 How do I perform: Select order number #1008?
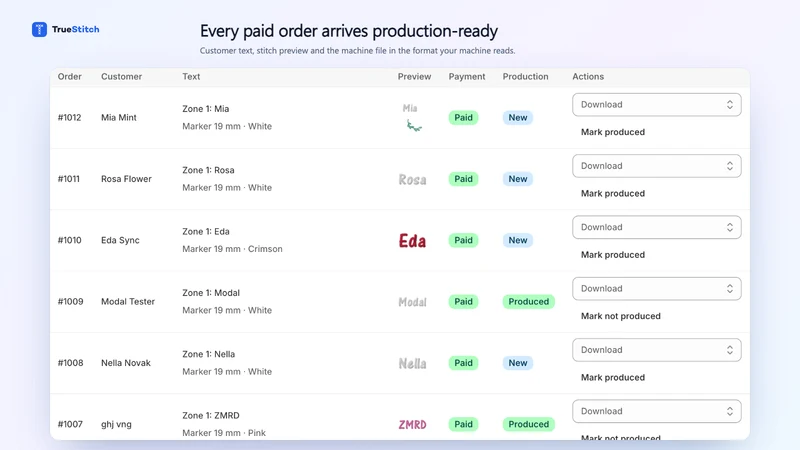pos(70,363)
